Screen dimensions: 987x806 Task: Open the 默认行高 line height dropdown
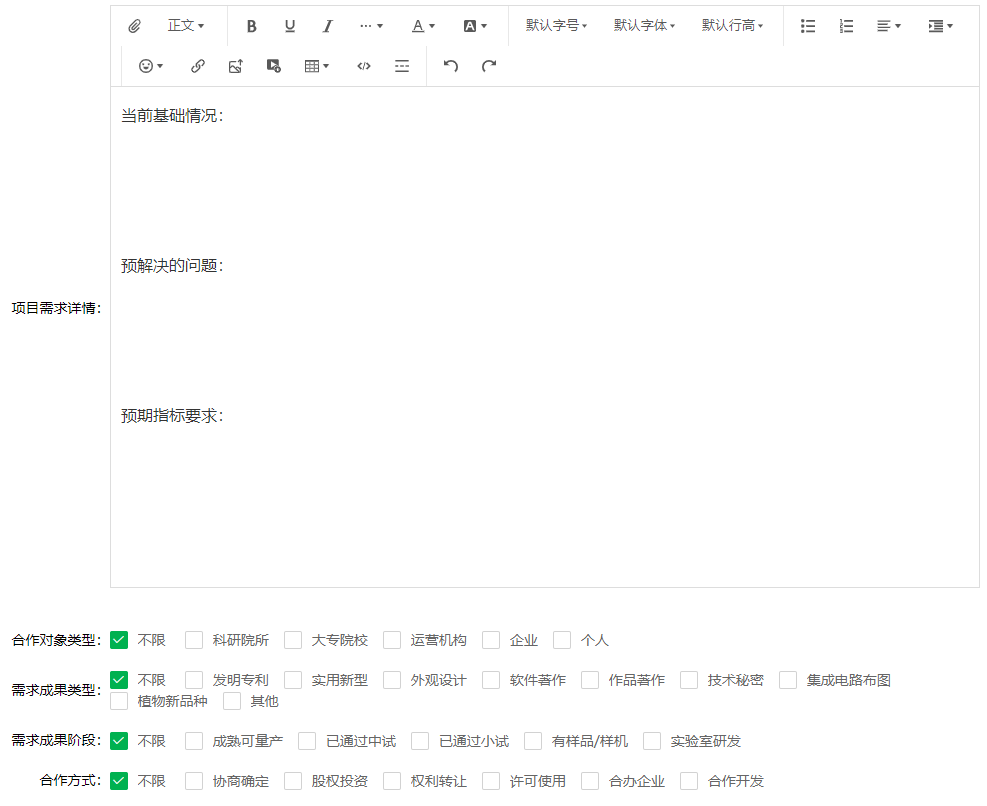[732, 26]
